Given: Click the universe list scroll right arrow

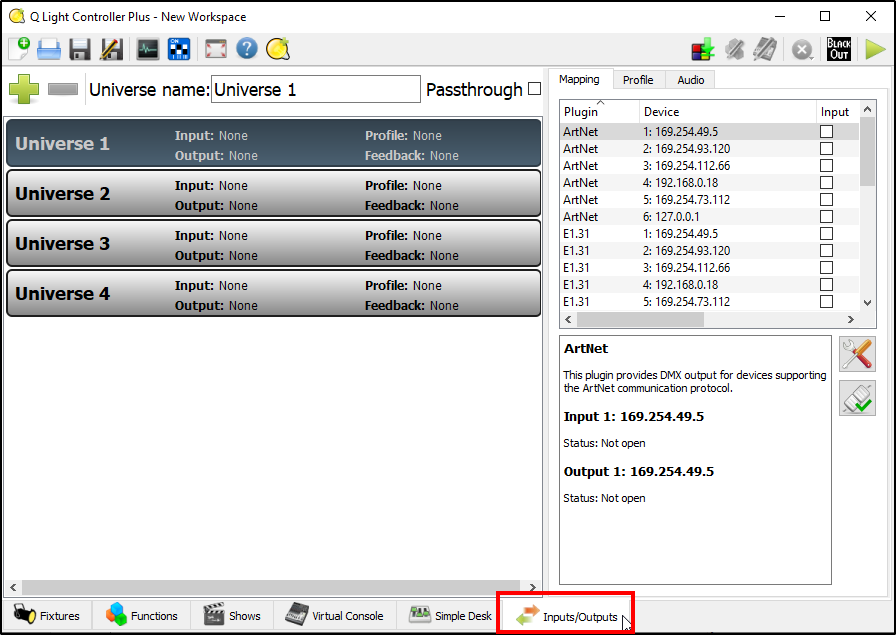Looking at the screenshot, I should pyautogui.click(x=533, y=587).
